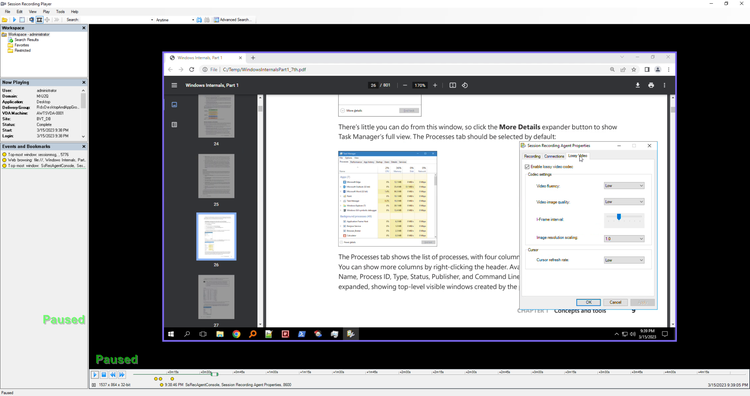Click the stop square icon in top toolbar
Image resolution: width=750 pixels, height=396 pixels.
pyautogui.click(x=22, y=20)
